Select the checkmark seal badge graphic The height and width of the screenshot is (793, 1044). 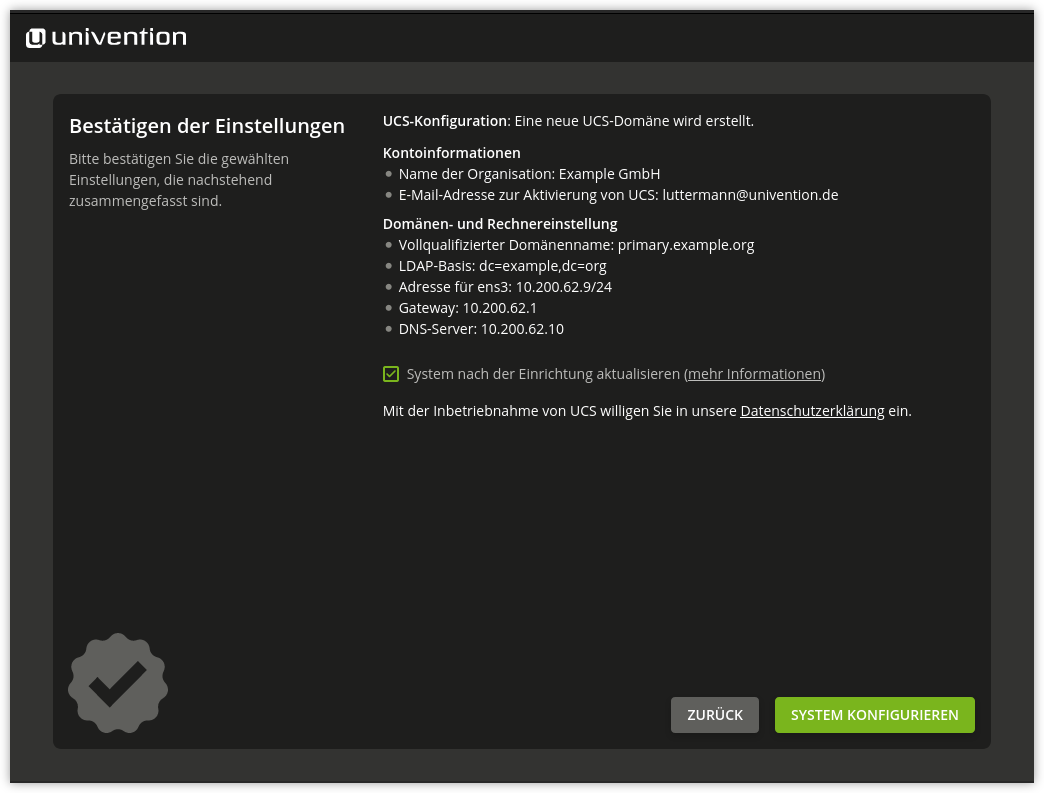(x=117, y=684)
